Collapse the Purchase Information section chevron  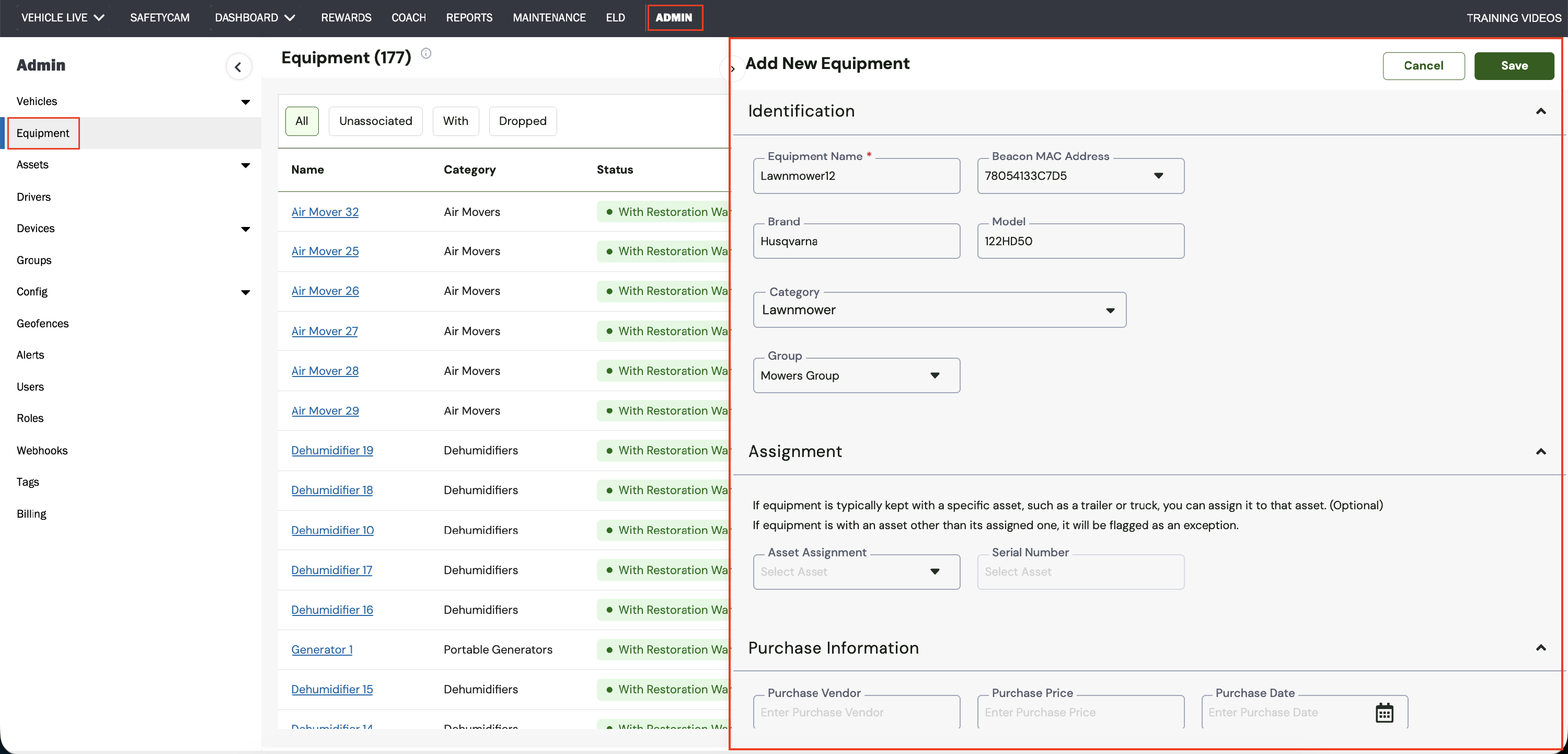tap(1541, 647)
